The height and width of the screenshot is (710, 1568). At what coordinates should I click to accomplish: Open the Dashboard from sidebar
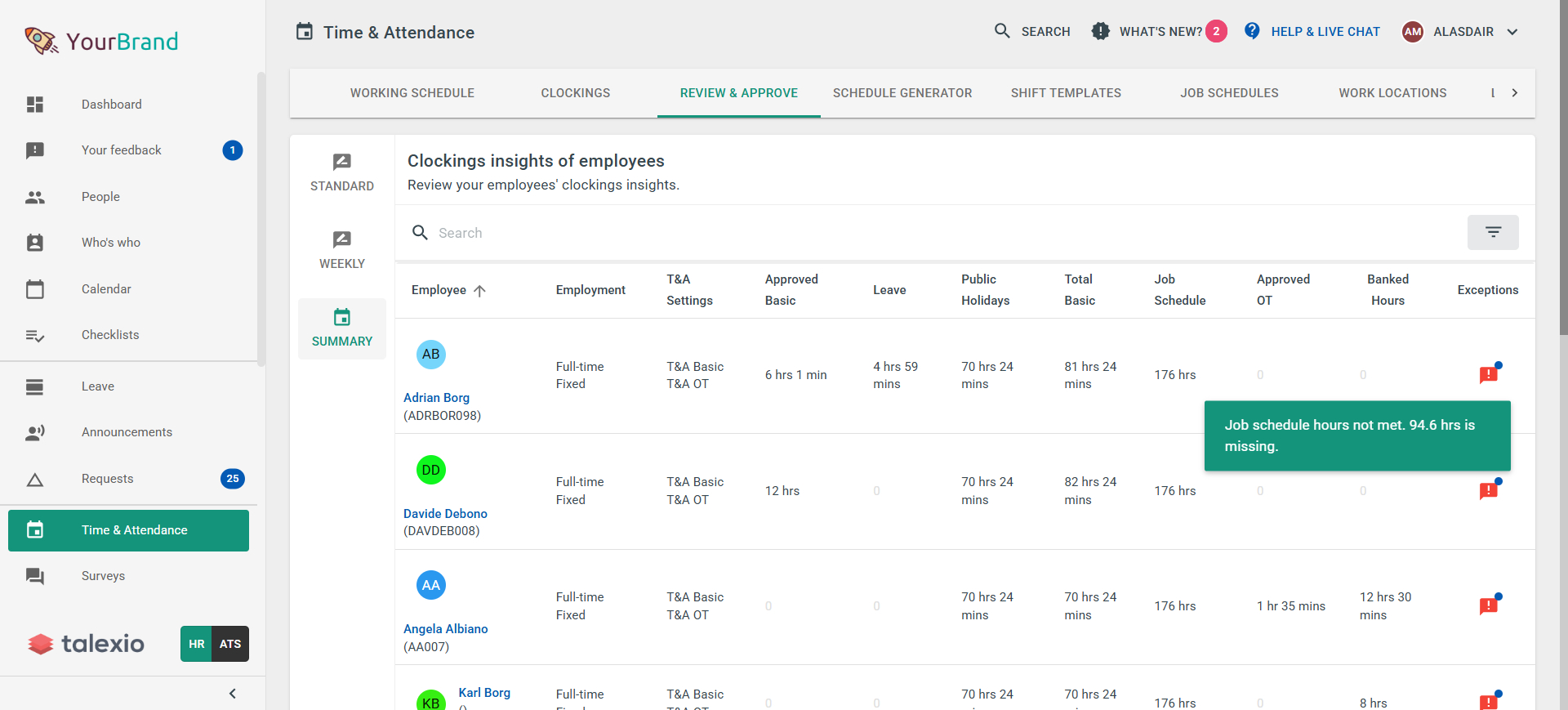(111, 105)
